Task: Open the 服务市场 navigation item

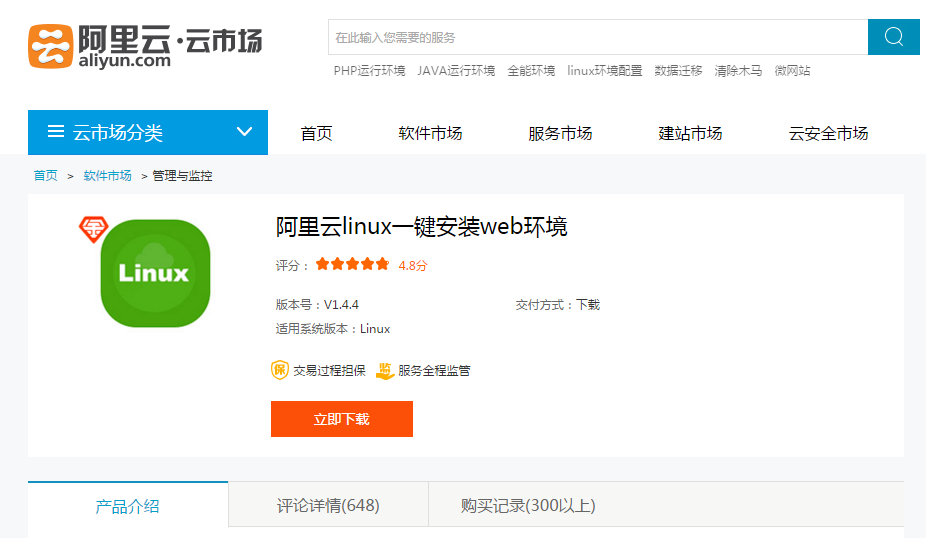Action: click(x=560, y=133)
